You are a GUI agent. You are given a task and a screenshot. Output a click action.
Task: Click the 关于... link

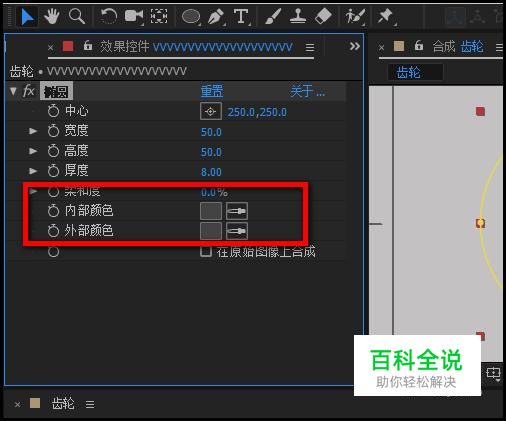pos(307,91)
